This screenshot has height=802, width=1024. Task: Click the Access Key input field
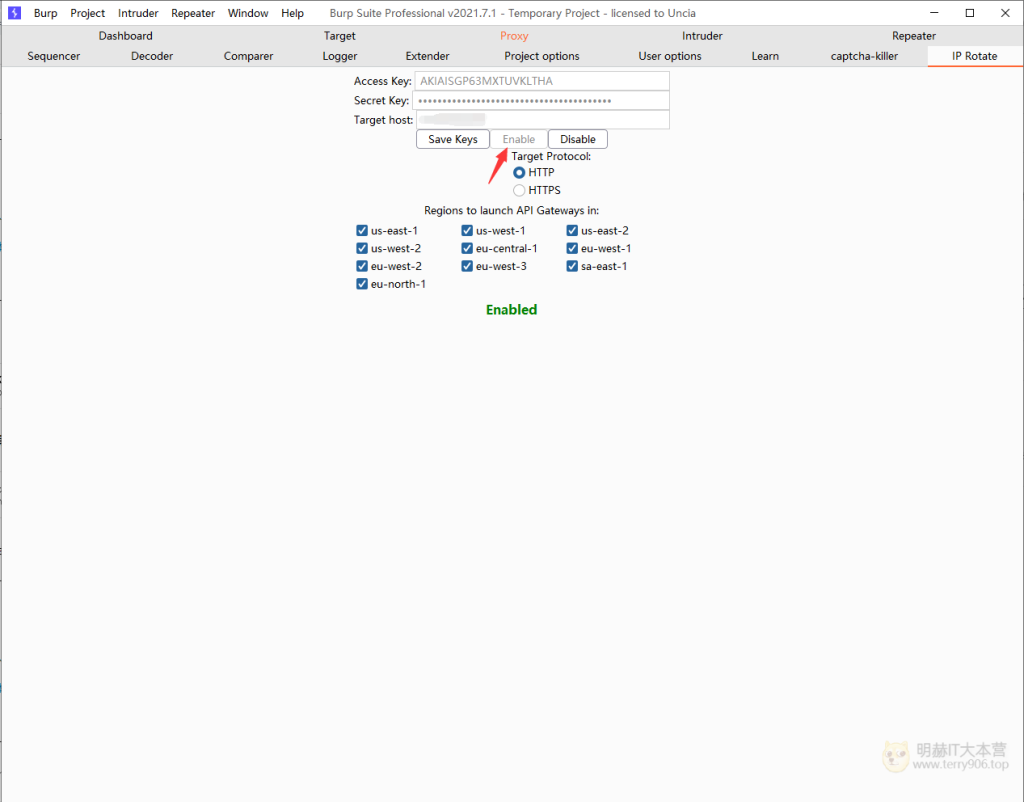(x=542, y=81)
